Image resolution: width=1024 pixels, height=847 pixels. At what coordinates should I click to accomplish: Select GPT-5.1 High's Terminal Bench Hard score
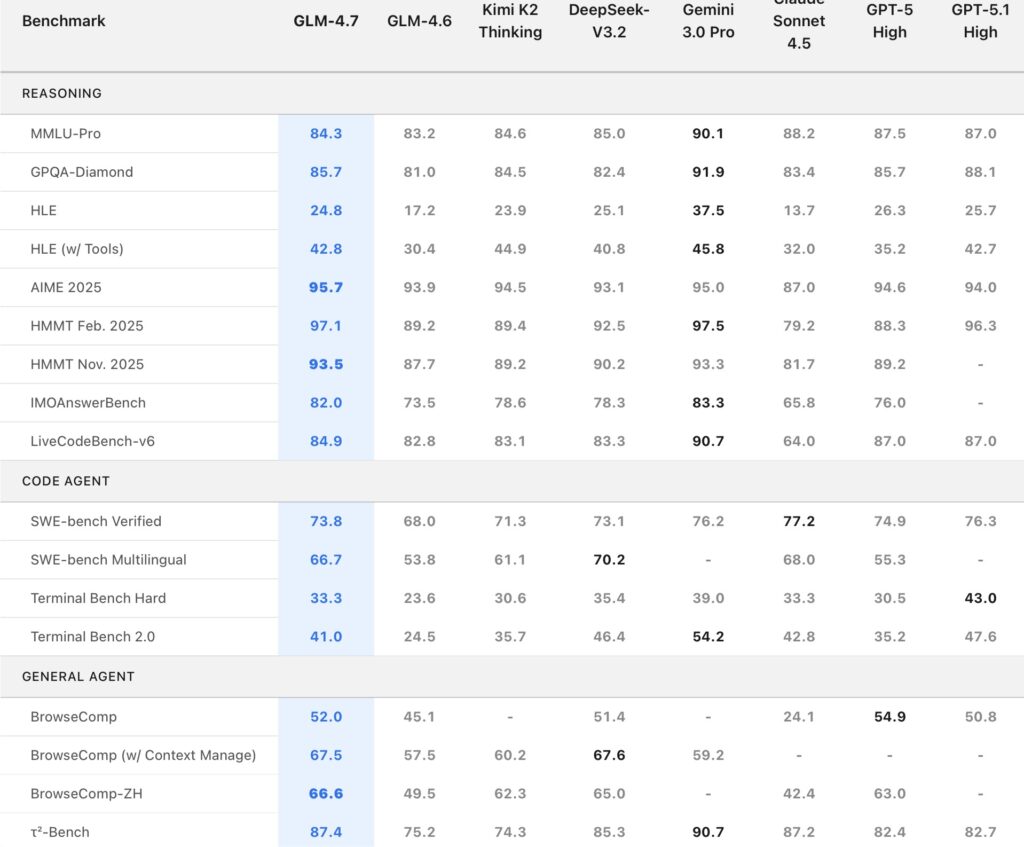pyautogui.click(x=979, y=598)
